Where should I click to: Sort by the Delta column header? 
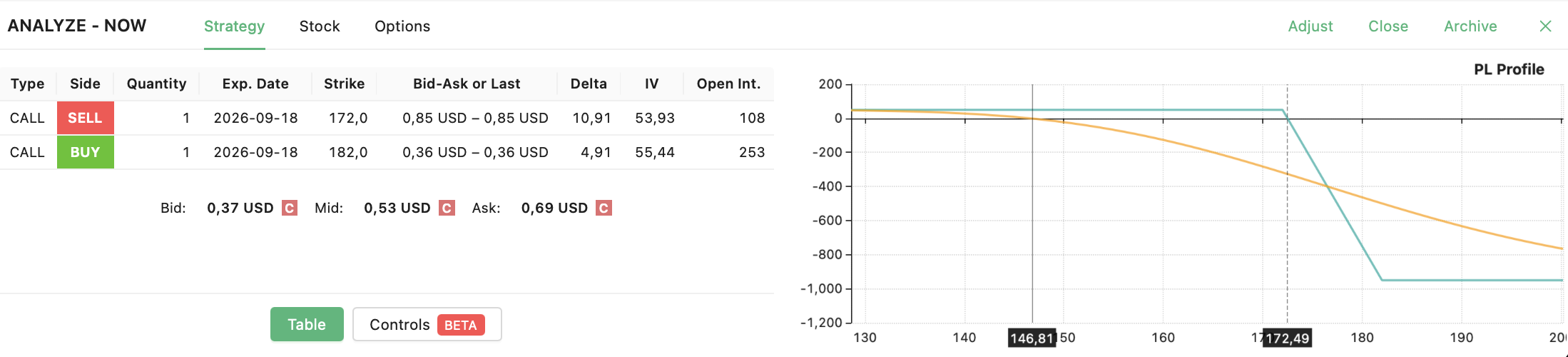click(589, 84)
